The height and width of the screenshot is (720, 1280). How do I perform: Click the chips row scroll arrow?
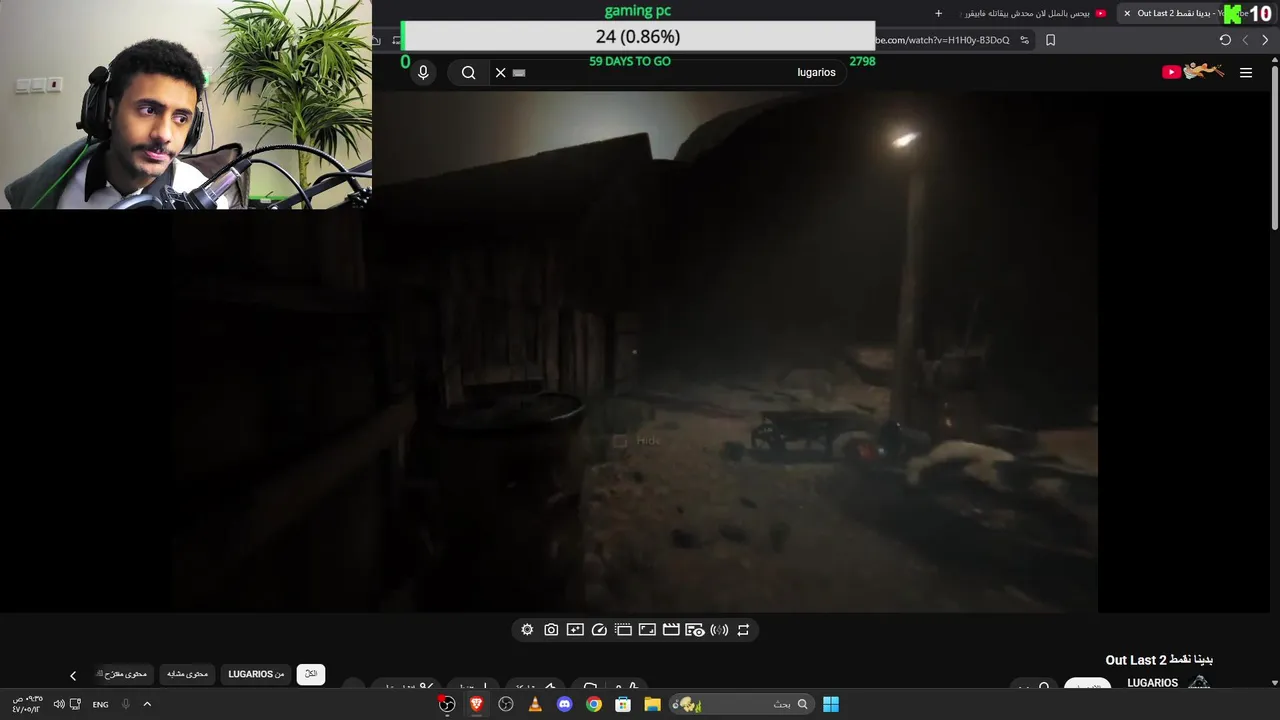tap(72, 675)
